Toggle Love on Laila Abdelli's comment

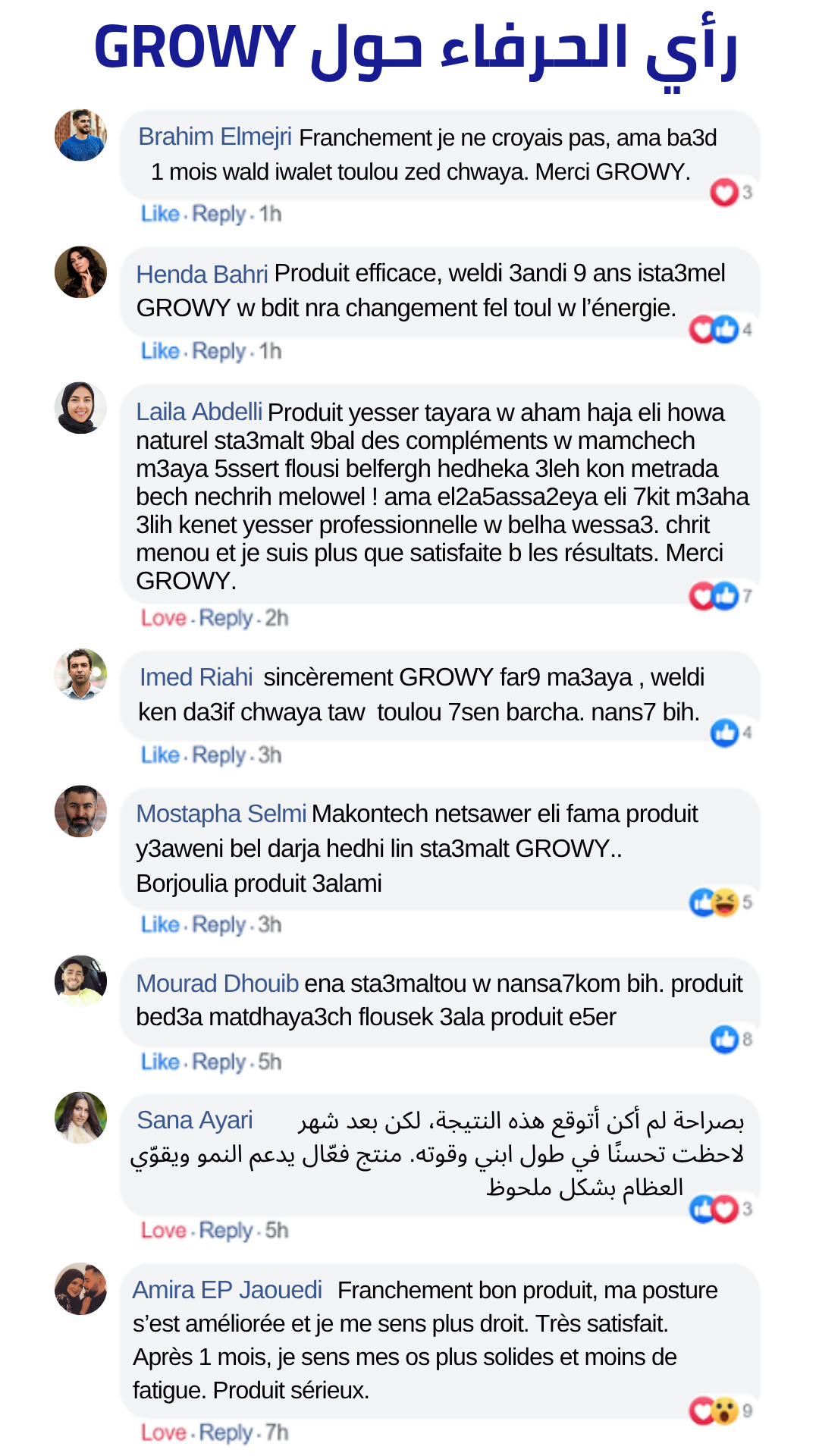163,618
